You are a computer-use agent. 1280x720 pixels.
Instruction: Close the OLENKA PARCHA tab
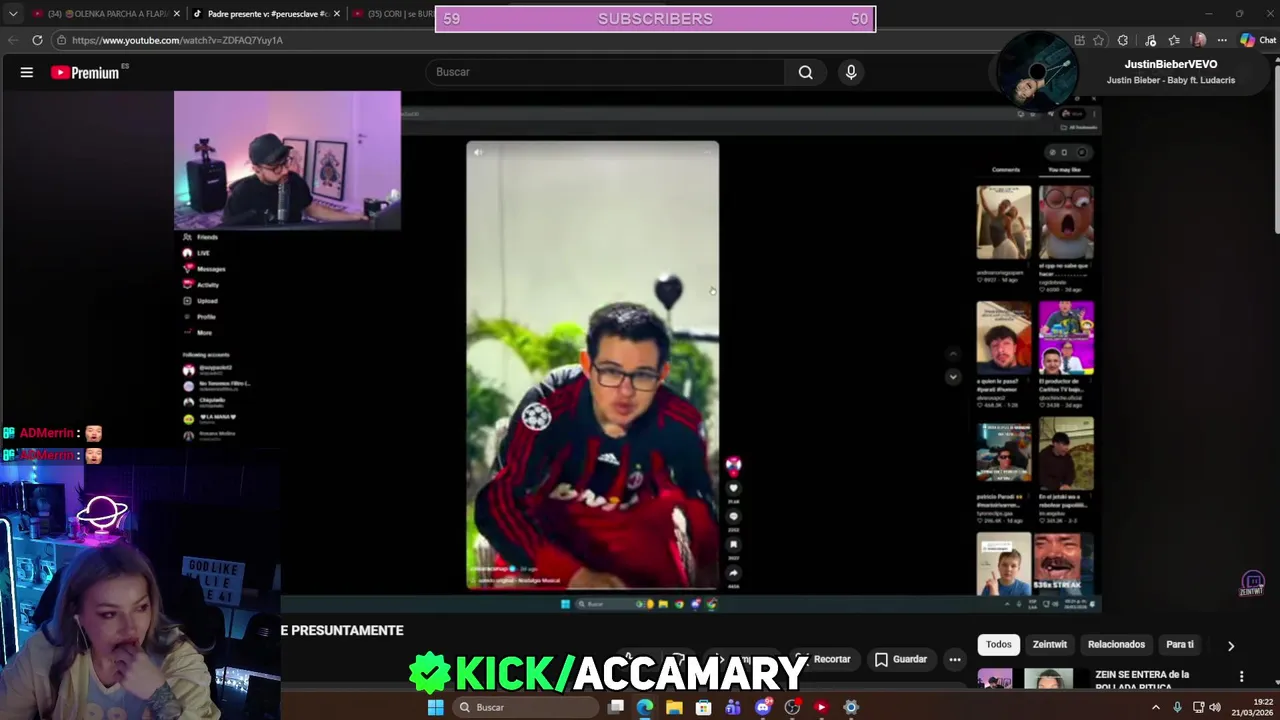[x=177, y=14]
